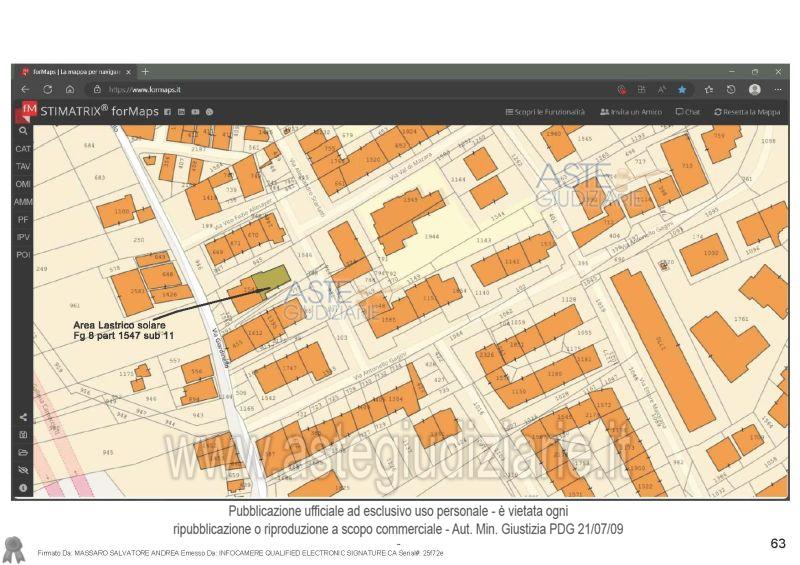Expand the OMI sidebar panel

coord(22,184)
